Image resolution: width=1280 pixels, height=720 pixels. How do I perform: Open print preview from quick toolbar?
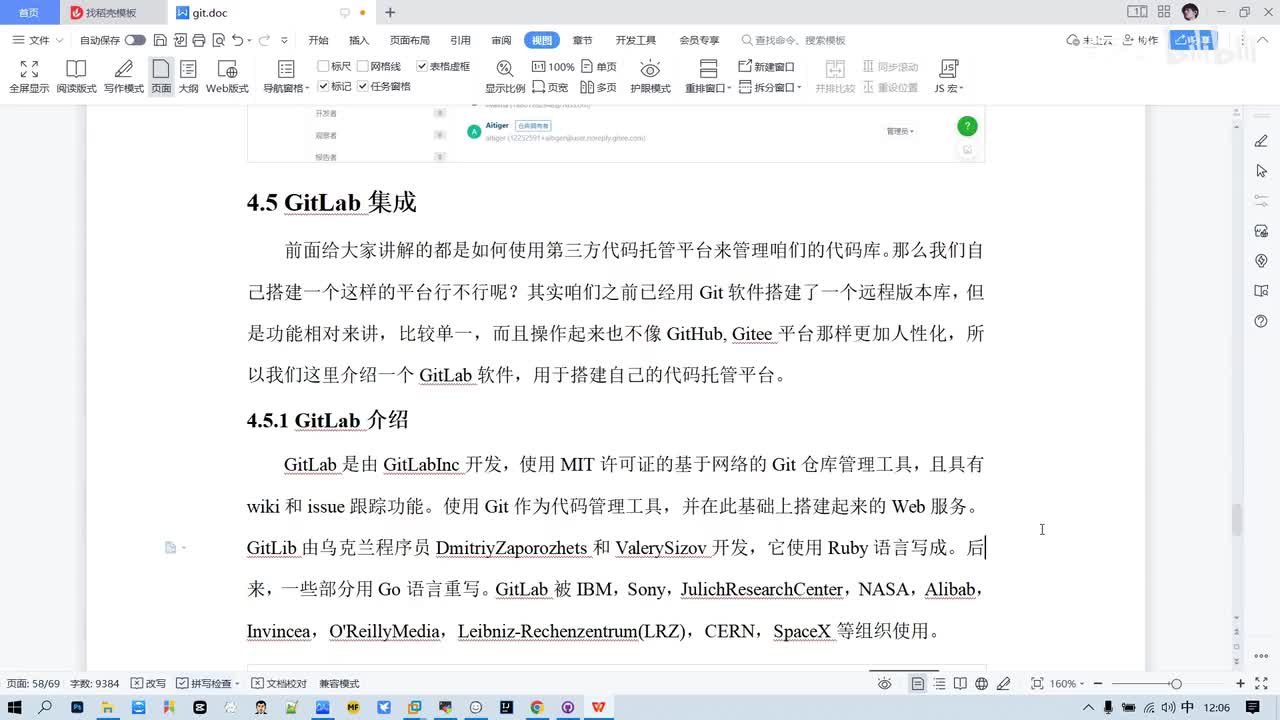216,40
